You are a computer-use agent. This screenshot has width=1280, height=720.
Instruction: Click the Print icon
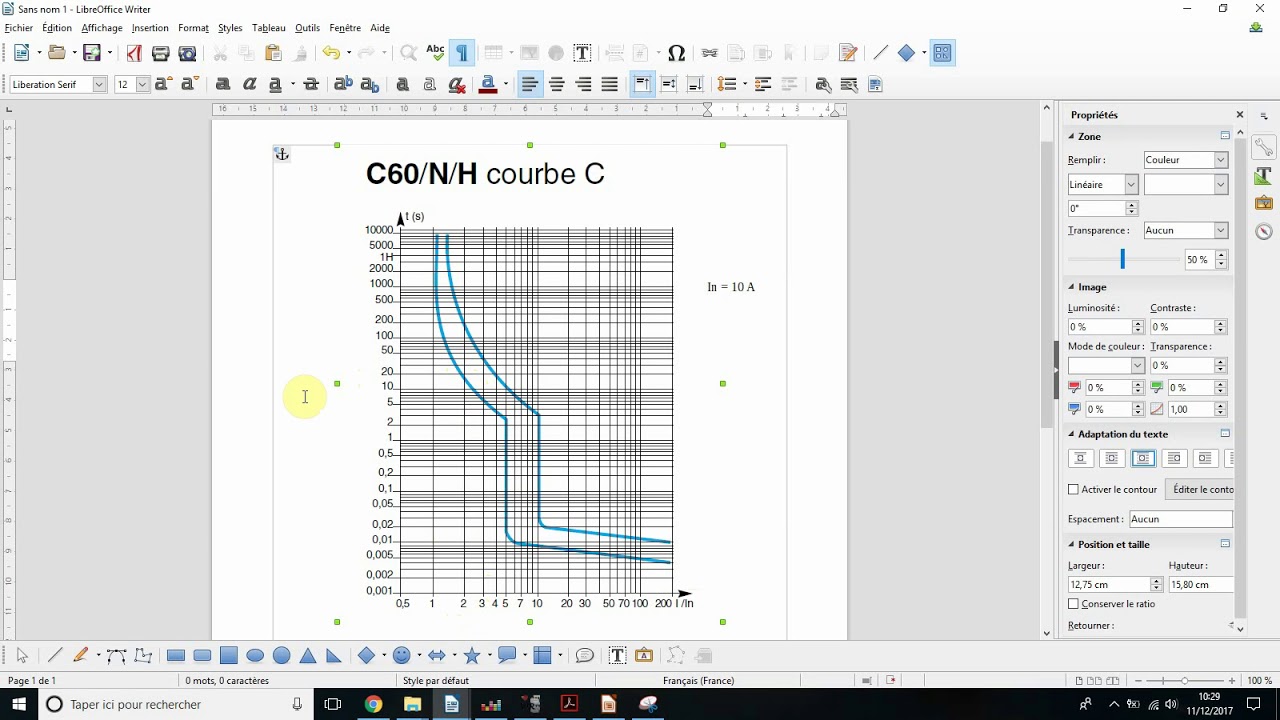pyautogui.click(x=160, y=53)
